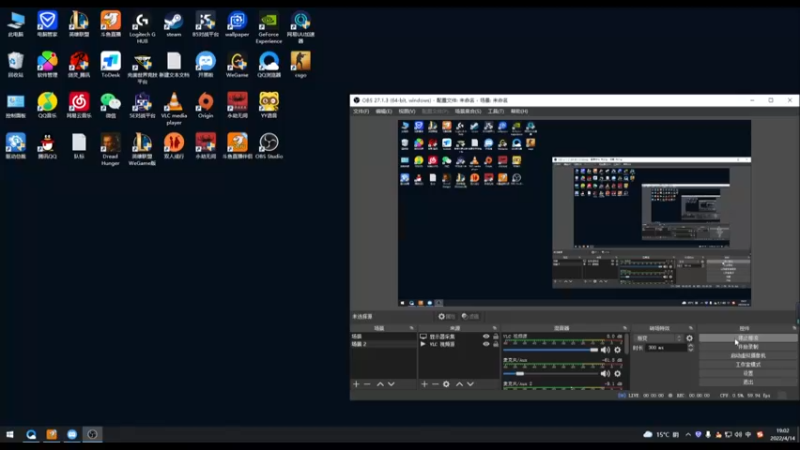Select ToDesk desktop icon
Screen dimensions: 800x450
111,64
